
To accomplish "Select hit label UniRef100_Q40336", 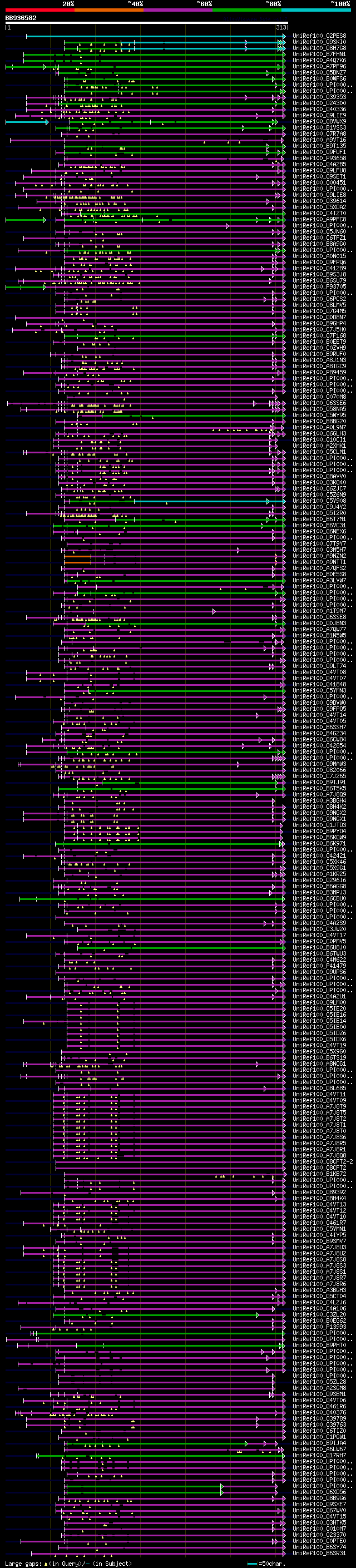I will (x=319, y=109).
